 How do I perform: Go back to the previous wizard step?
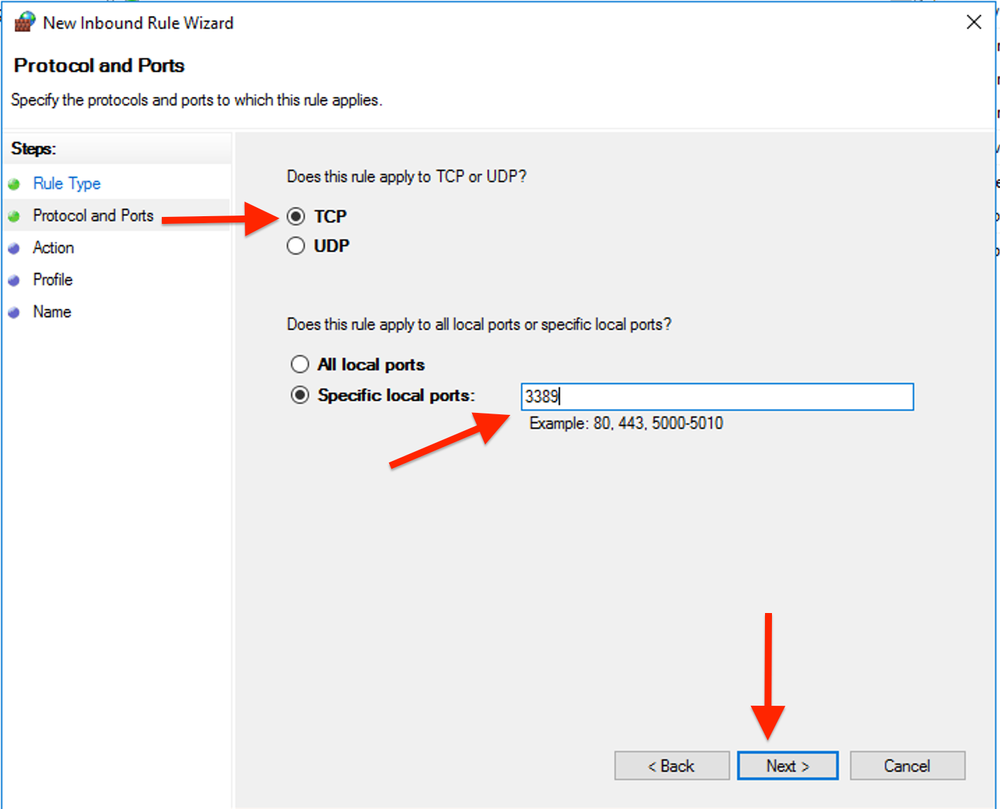tap(671, 765)
